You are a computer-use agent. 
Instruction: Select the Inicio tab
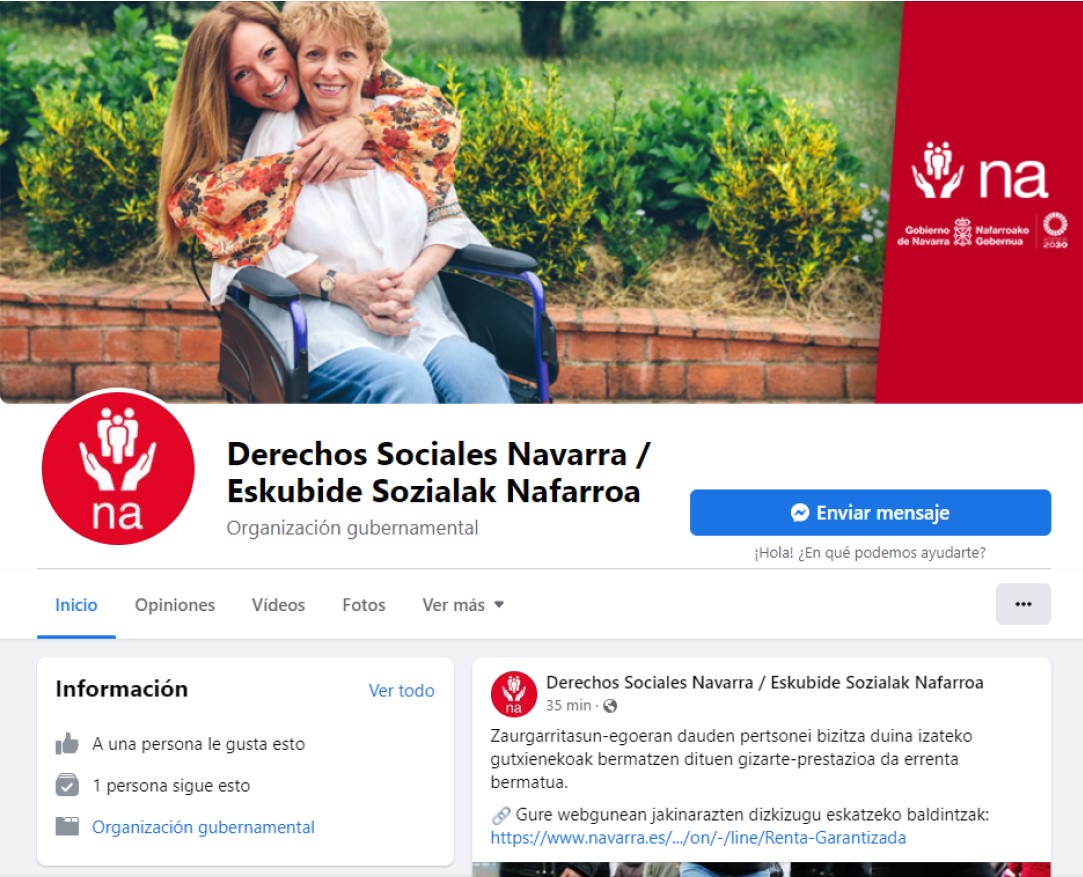coord(76,605)
